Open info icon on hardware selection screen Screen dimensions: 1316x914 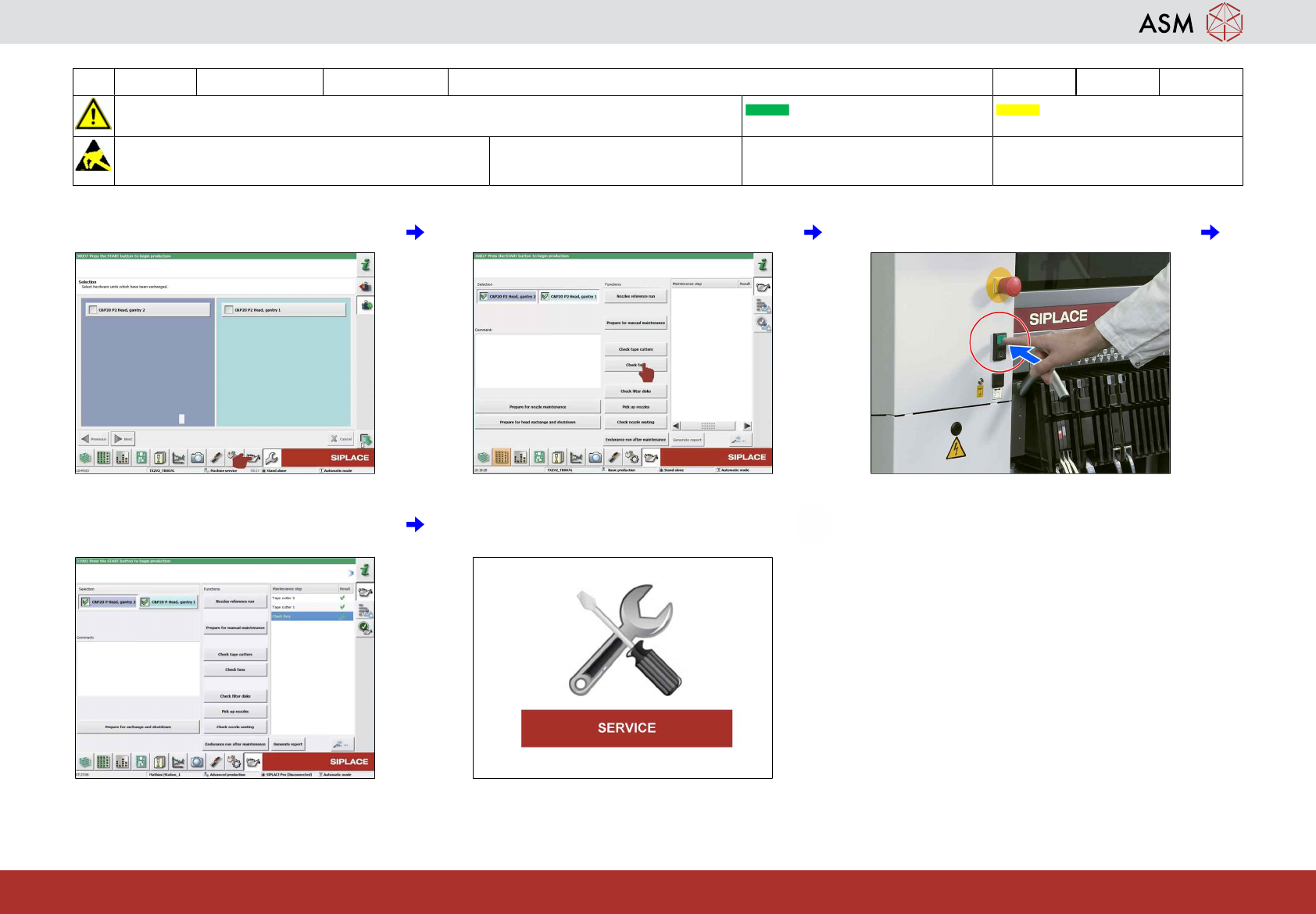click(366, 266)
